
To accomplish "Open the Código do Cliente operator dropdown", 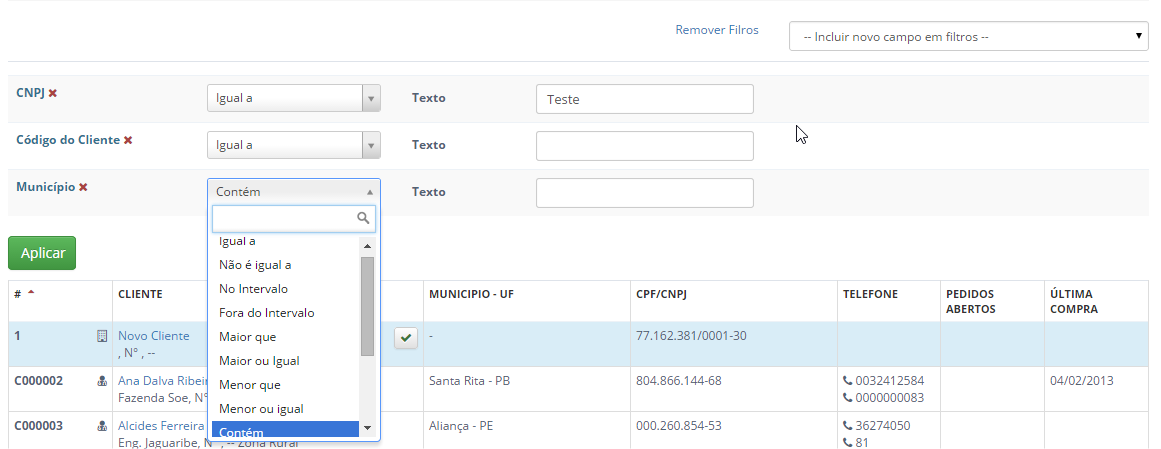I will [x=293, y=145].
